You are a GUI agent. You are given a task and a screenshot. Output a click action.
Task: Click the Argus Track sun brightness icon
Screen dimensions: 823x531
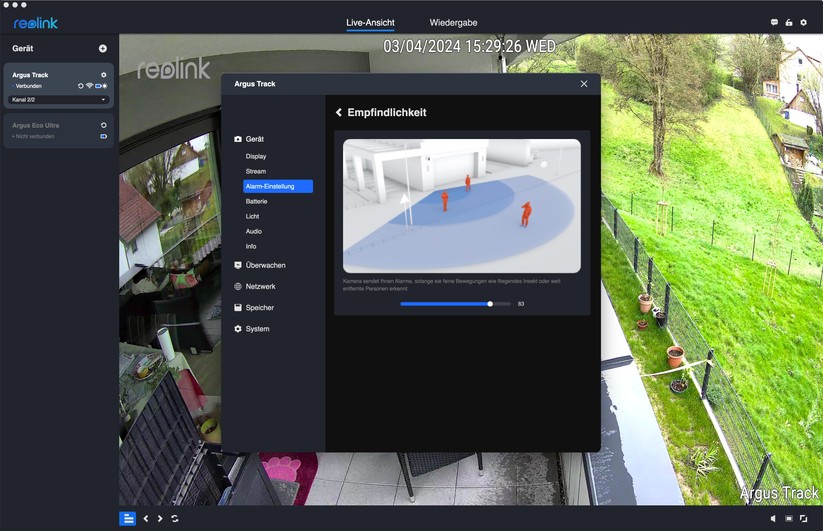104,86
